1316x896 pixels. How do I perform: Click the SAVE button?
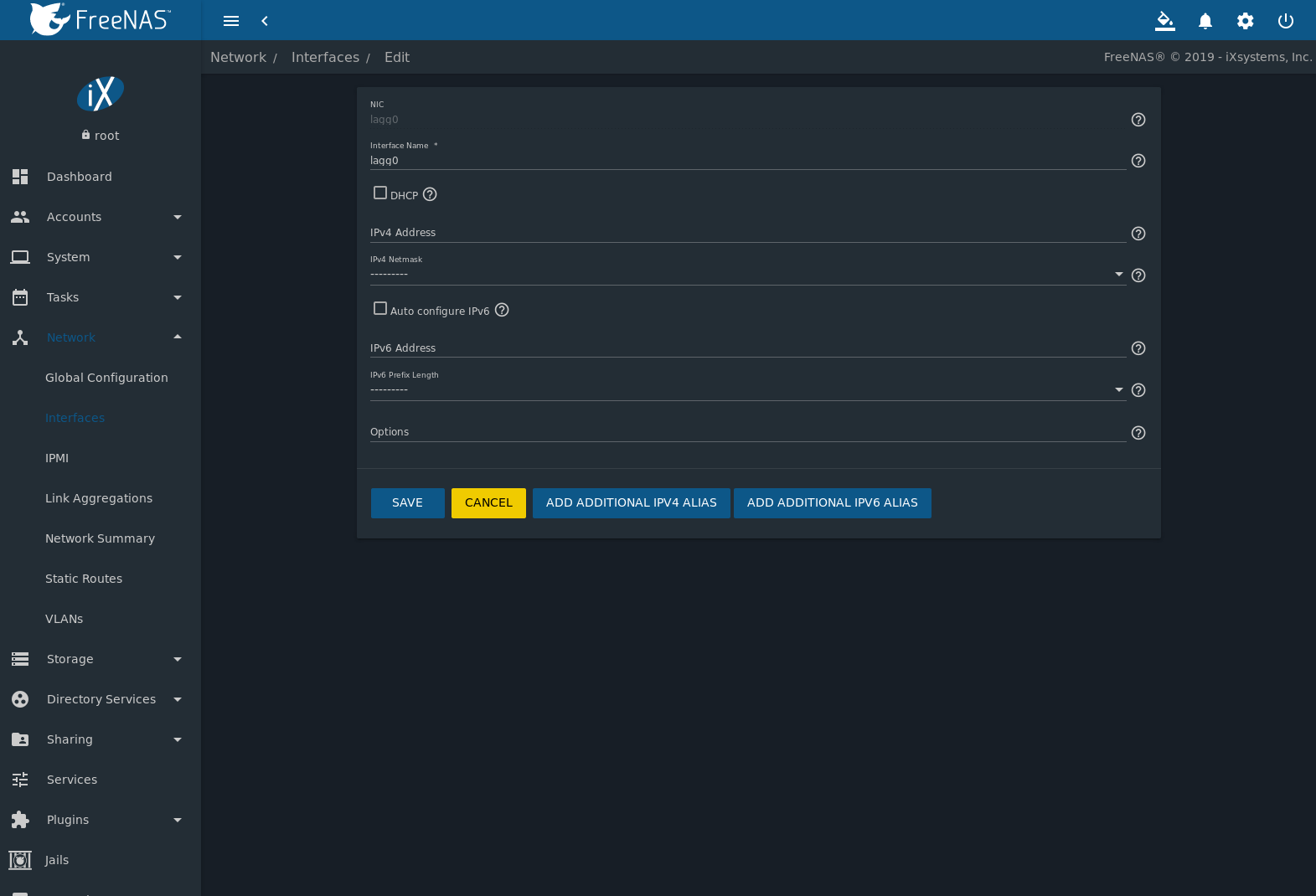(408, 503)
